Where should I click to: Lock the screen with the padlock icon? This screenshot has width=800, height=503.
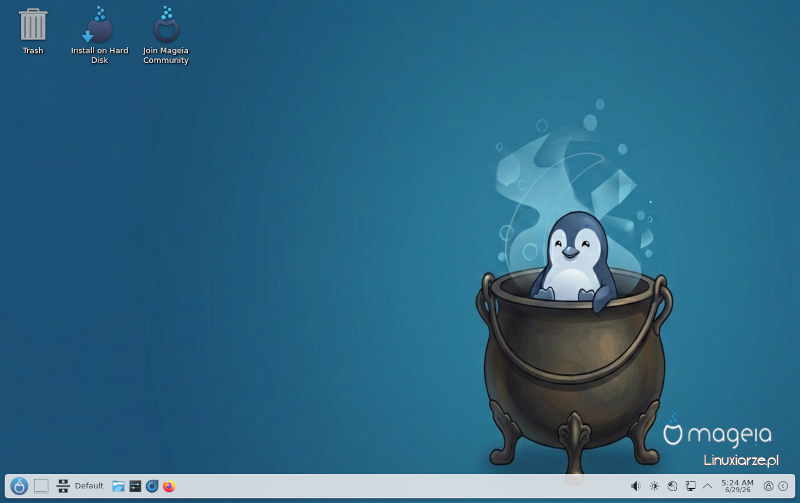[x=768, y=486]
